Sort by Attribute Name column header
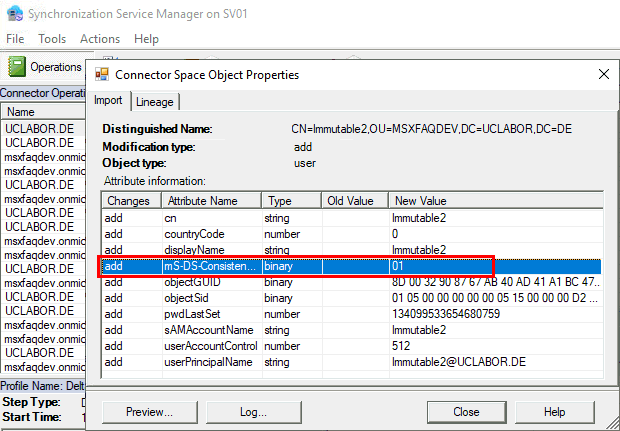Image resolution: width=620 pixels, height=431 pixels. click(210, 201)
